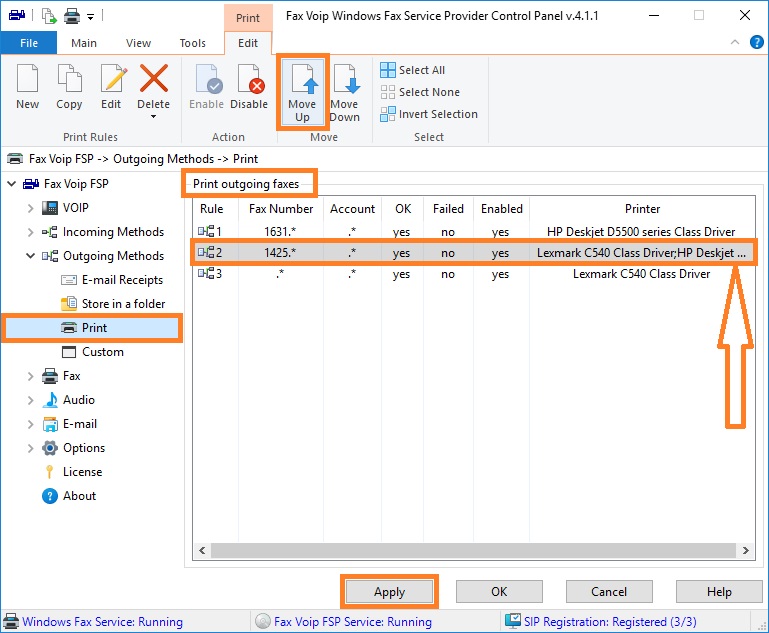This screenshot has width=769, height=633.
Task: Select the E-mail tree item
Action: pyautogui.click(x=70, y=424)
